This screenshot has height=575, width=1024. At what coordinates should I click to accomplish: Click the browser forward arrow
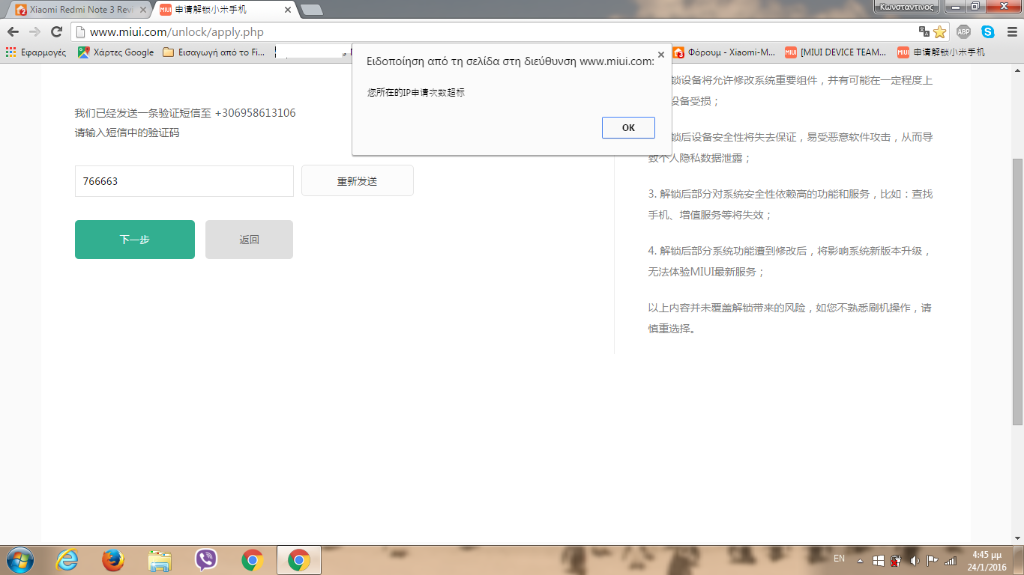(35, 31)
